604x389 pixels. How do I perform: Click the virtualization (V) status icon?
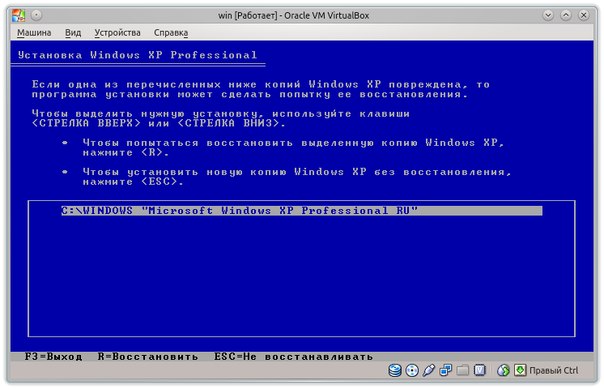480,371
